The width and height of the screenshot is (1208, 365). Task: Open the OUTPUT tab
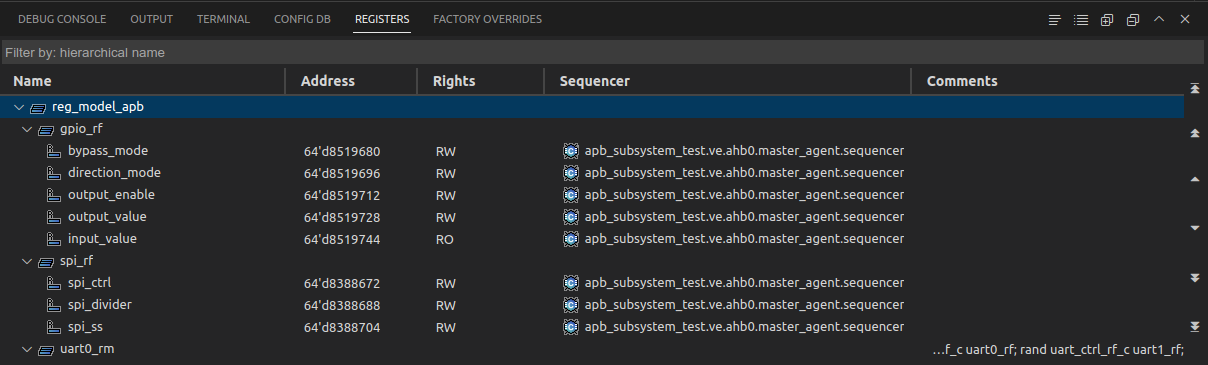(x=152, y=19)
